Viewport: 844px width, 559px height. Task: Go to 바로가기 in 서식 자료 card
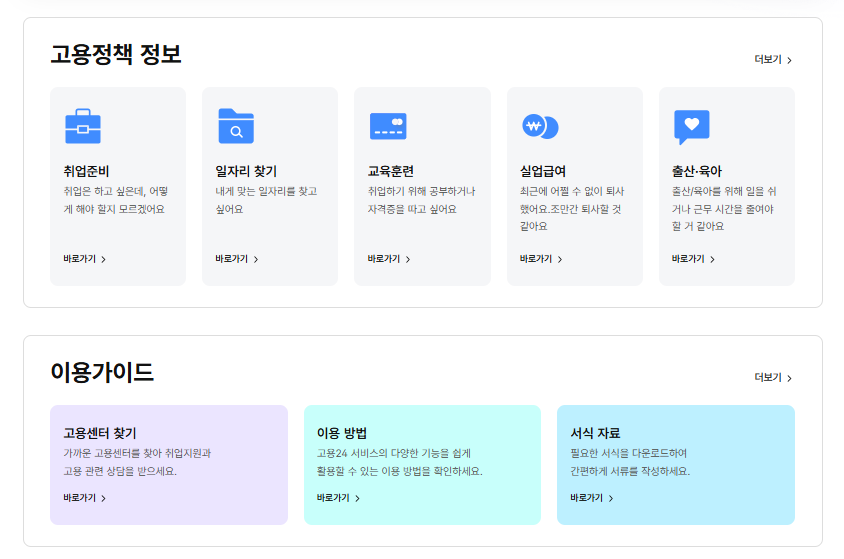pyautogui.click(x=592, y=498)
